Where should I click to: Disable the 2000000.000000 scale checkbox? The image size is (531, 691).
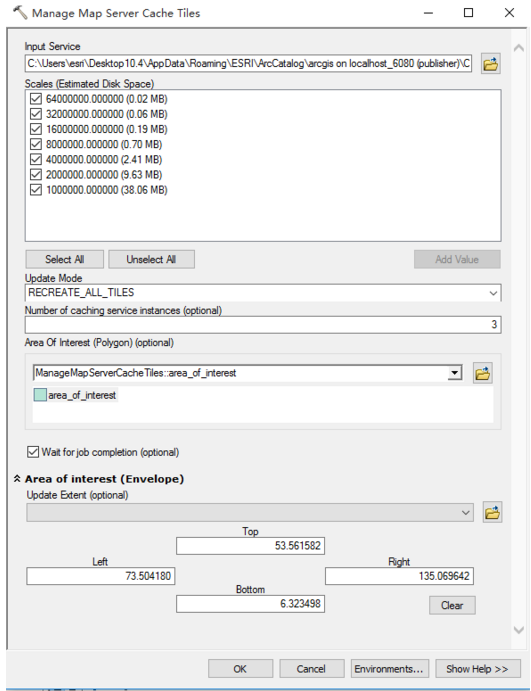click(36, 175)
